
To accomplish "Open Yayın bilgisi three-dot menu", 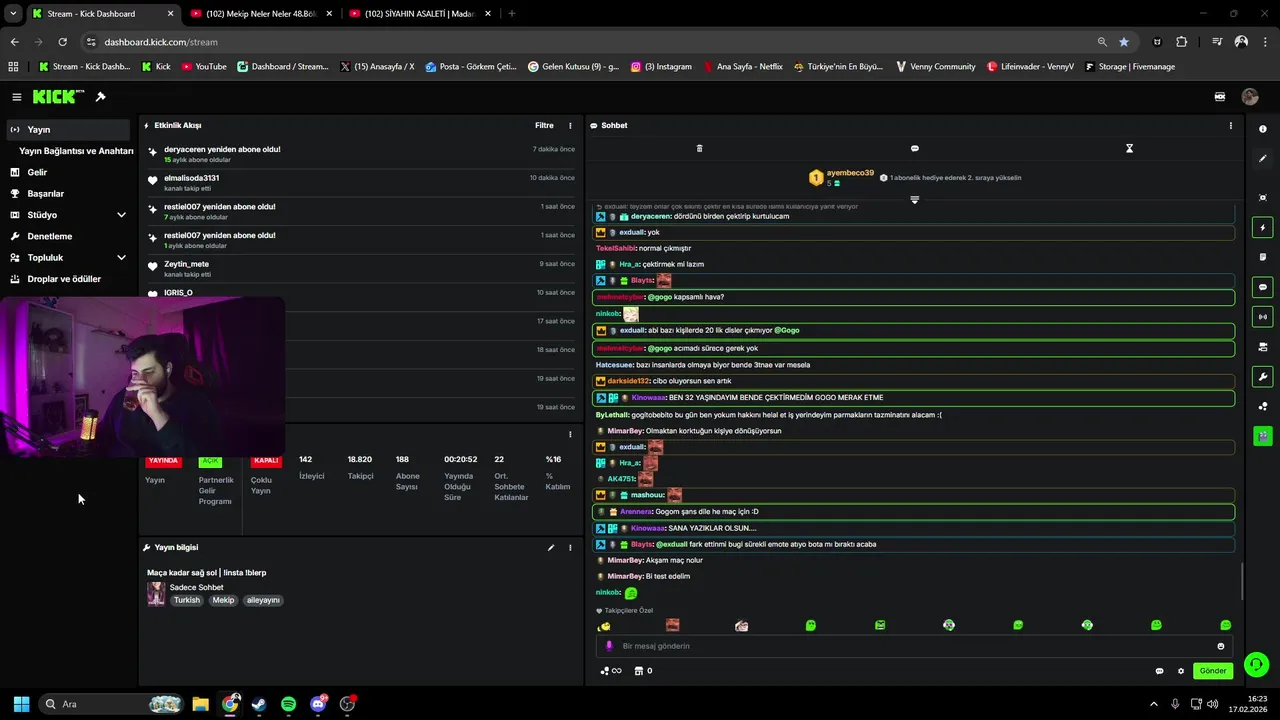I will (571, 548).
